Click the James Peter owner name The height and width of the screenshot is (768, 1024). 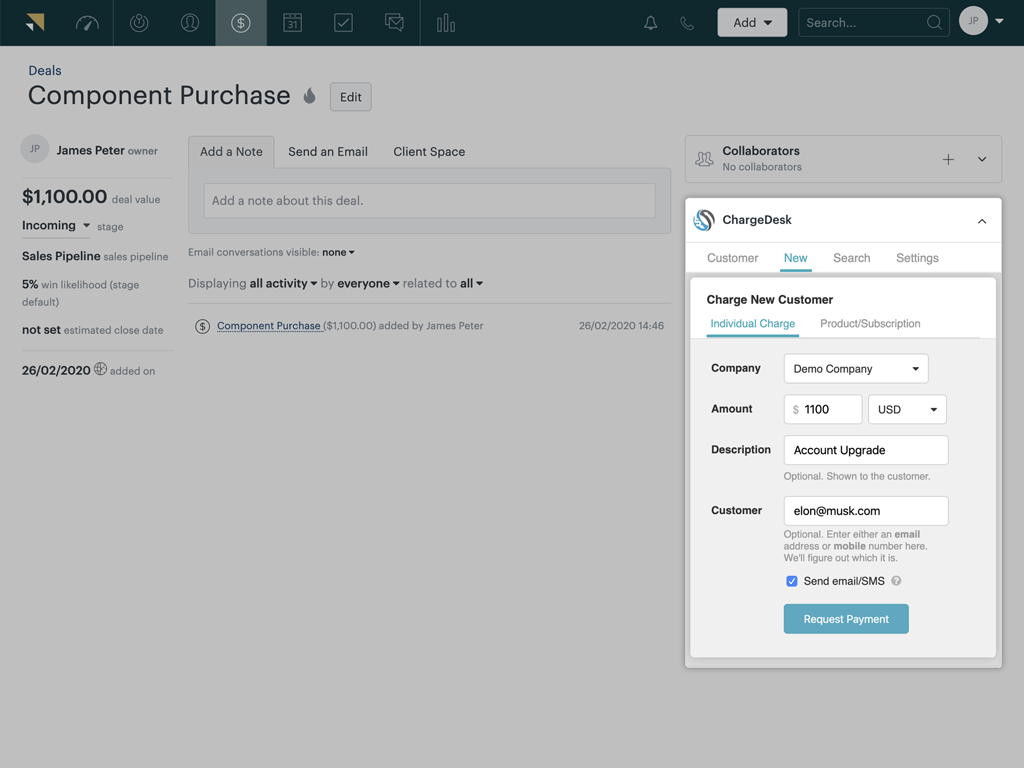click(90, 150)
